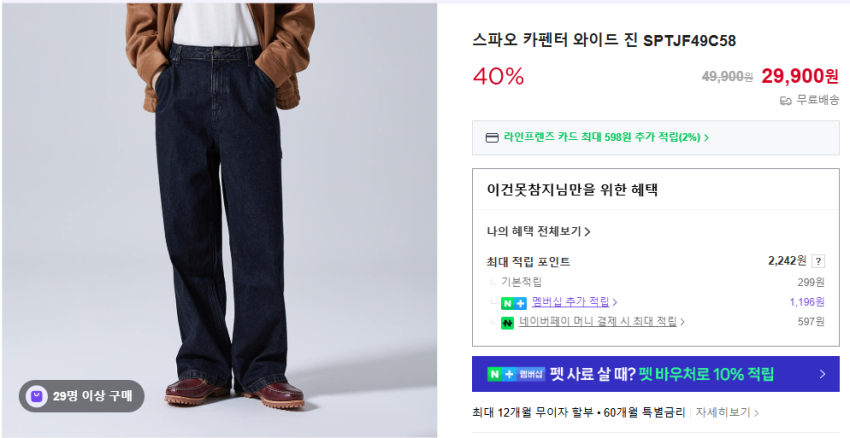Click the purple shopping bag purchase icon
Viewport: 850px width, 438px height.
(36, 396)
